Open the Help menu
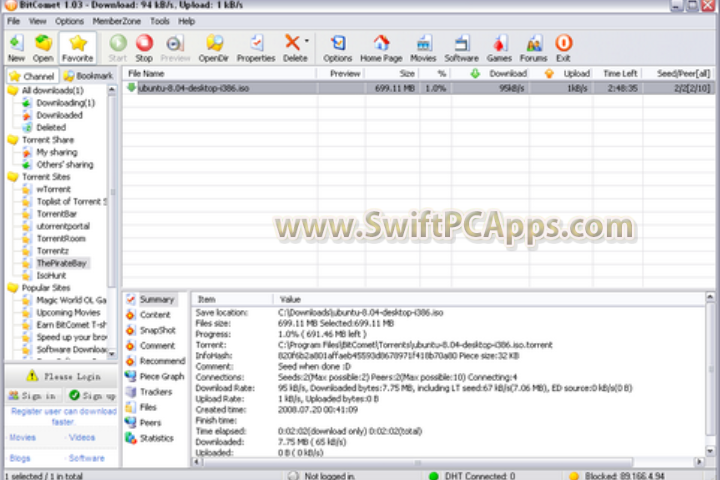This screenshot has height=480, width=720. [186, 21]
